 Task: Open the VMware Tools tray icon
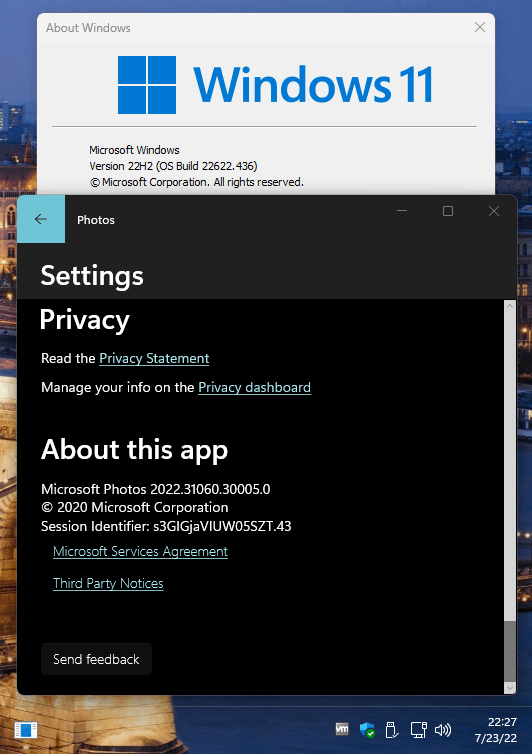(x=342, y=729)
